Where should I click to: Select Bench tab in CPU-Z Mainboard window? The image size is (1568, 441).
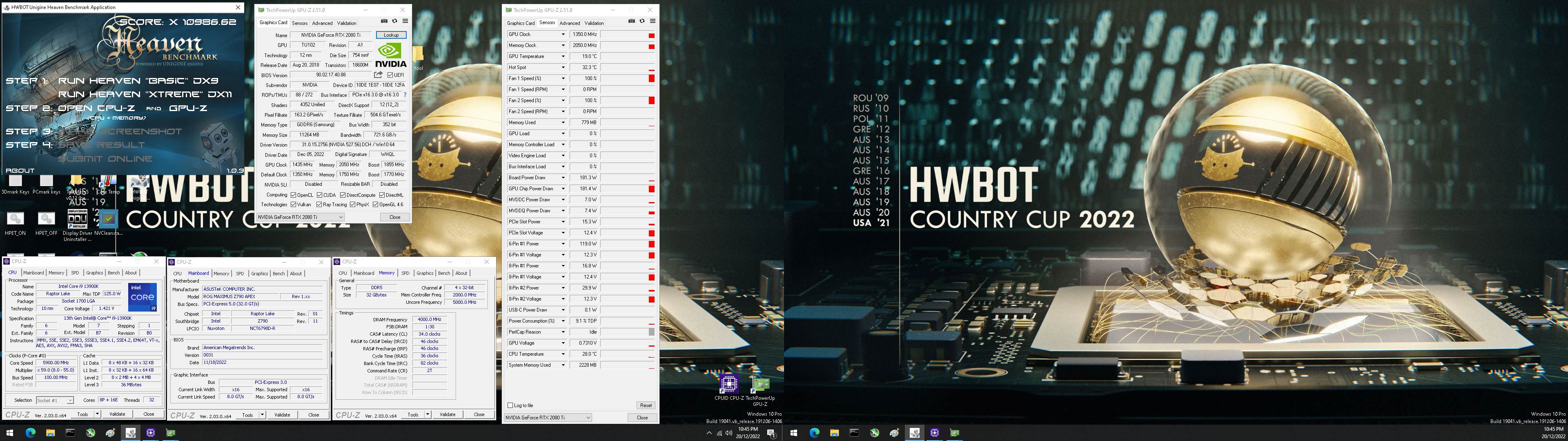(279, 274)
